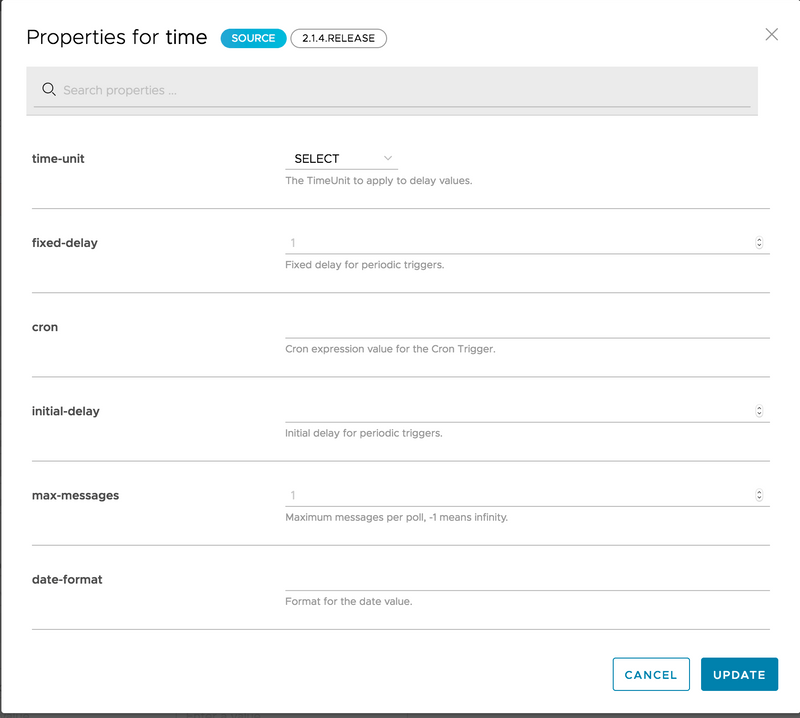Image resolution: width=800 pixels, height=718 pixels.
Task: Click the fixed-delay spinner arrows
Action: coord(759,242)
